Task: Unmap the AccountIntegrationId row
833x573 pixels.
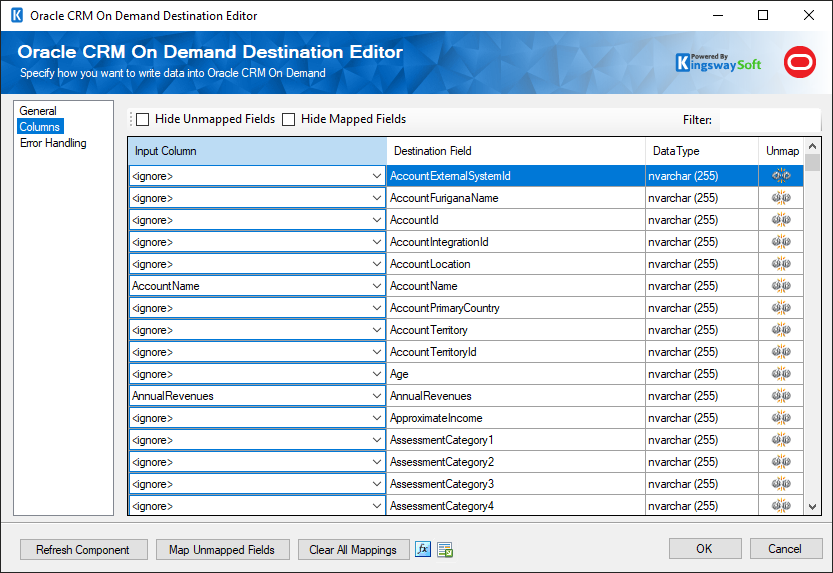Action: pos(781,242)
